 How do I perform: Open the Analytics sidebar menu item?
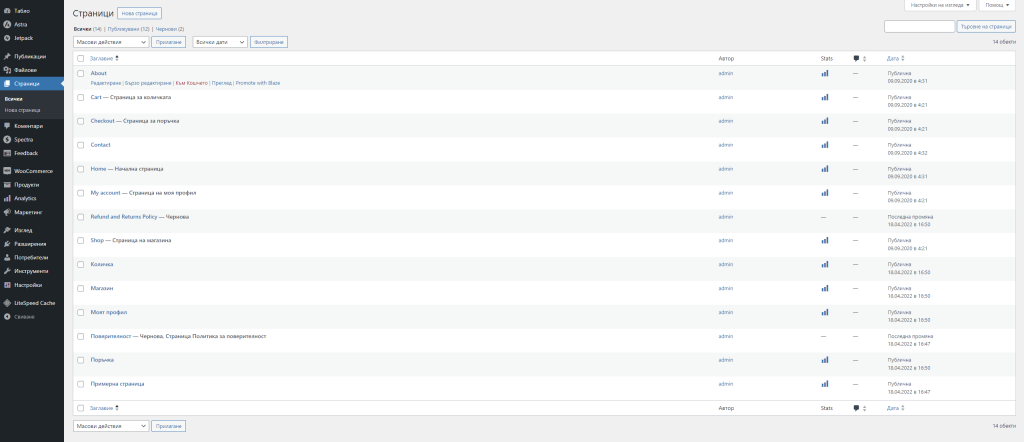point(25,198)
